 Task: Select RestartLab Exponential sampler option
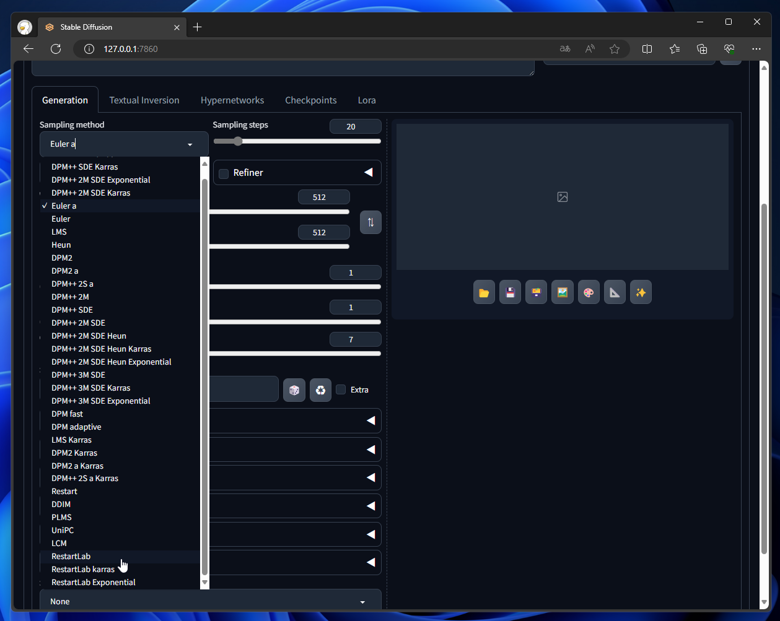pyautogui.click(x=120, y=582)
